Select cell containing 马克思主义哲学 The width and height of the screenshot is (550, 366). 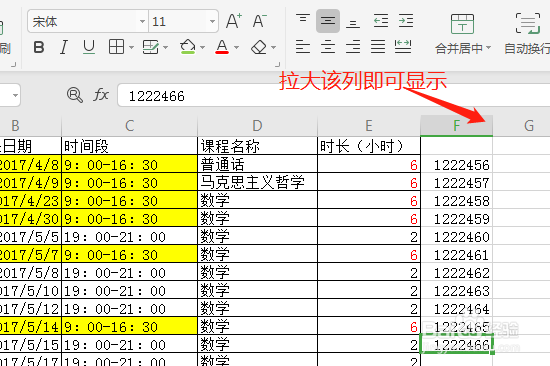[x=257, y=182]
